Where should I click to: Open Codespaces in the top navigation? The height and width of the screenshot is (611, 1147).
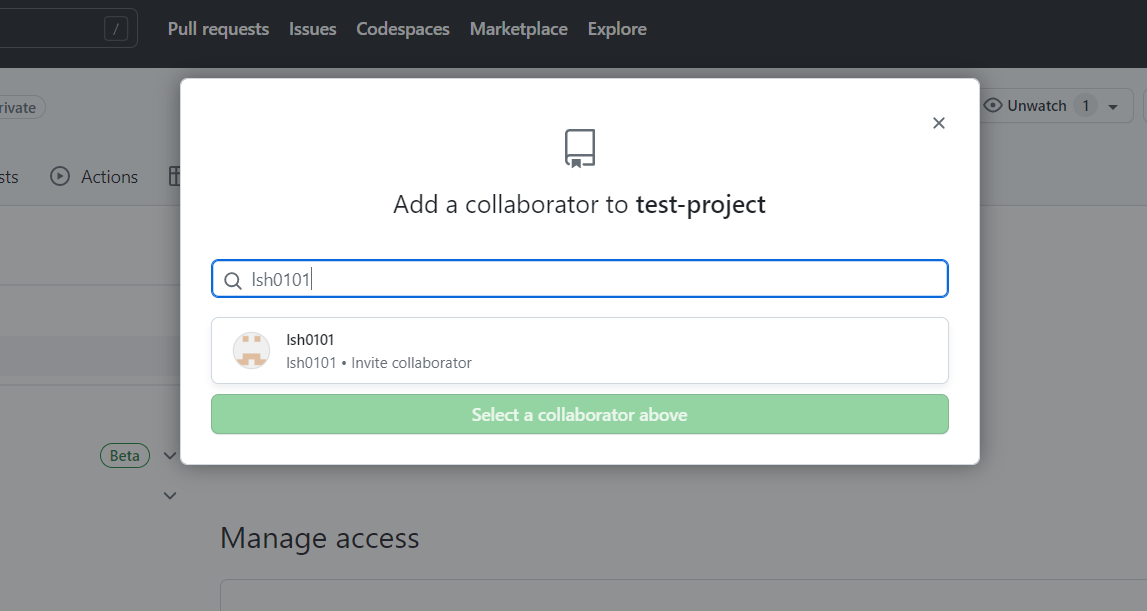click(x=403, y=29)
